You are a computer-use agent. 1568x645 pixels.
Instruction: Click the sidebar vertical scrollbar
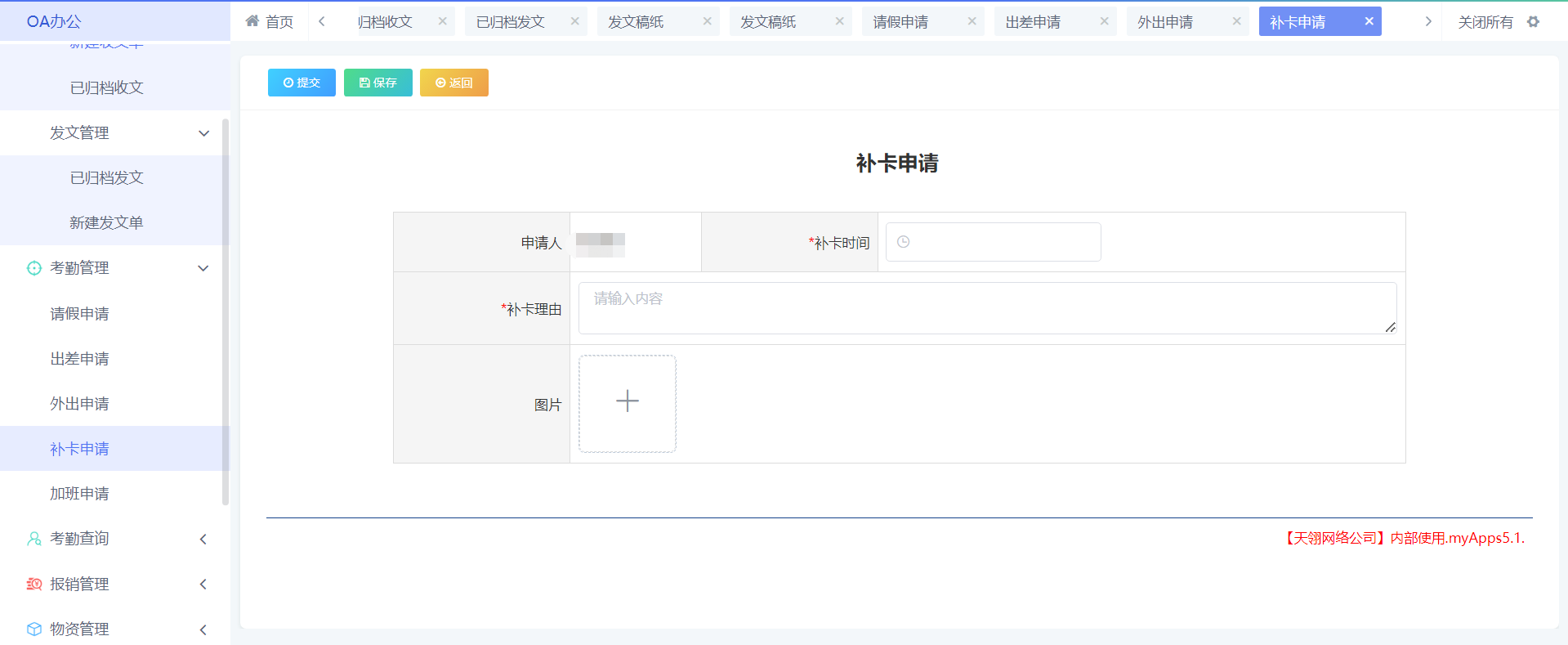(x=226, y=311)
